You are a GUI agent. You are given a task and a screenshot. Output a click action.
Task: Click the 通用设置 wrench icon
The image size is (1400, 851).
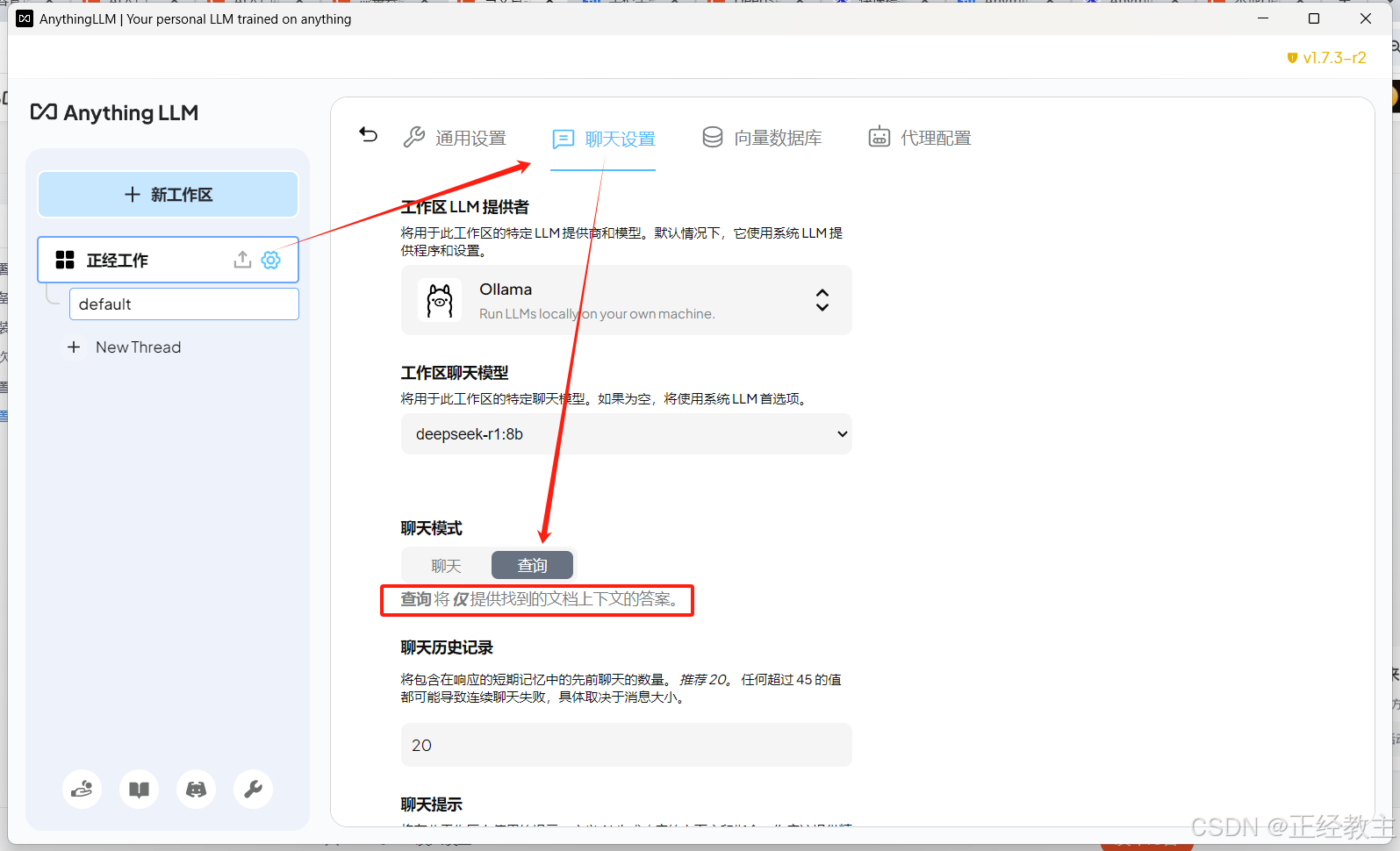point(414,138)
